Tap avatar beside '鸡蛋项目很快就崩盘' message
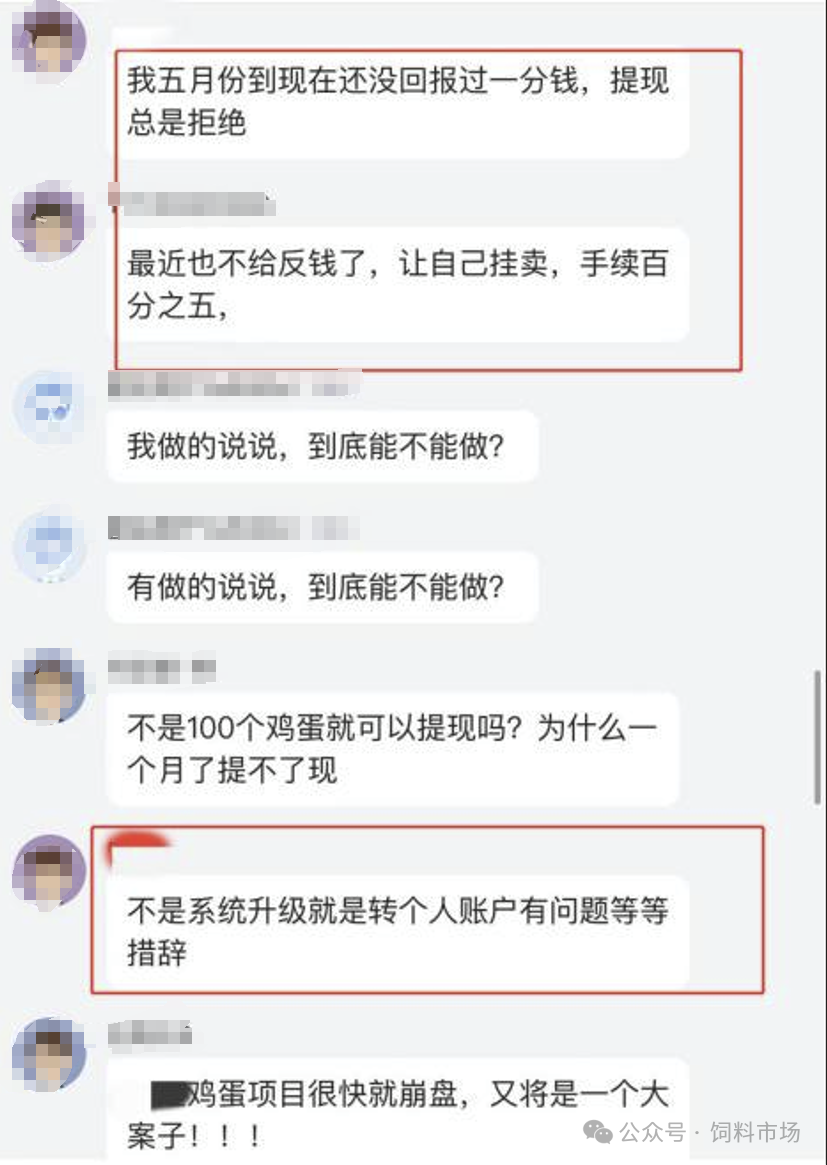 (49, 1055)
